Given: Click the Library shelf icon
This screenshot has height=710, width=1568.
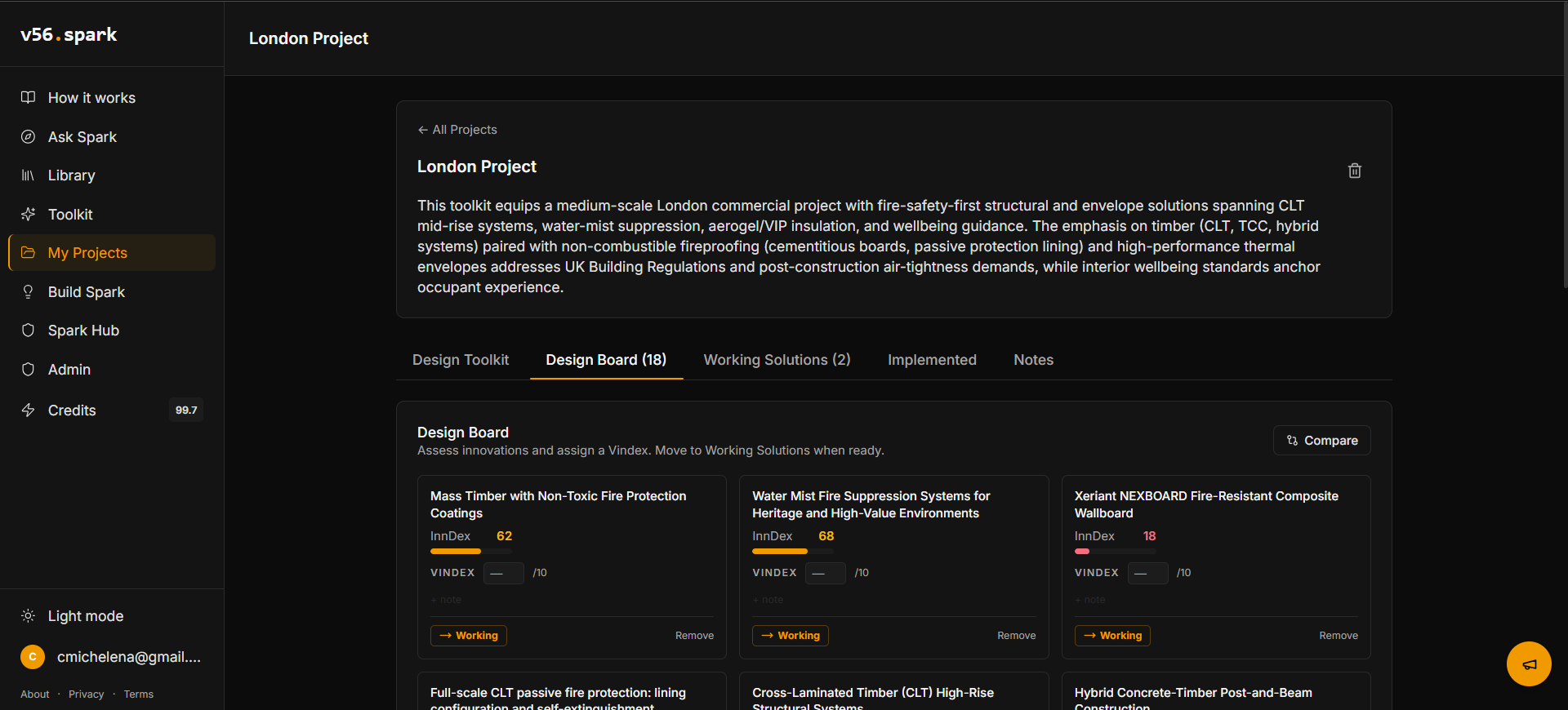Looking at the screenshot, I should click(28, 175).
